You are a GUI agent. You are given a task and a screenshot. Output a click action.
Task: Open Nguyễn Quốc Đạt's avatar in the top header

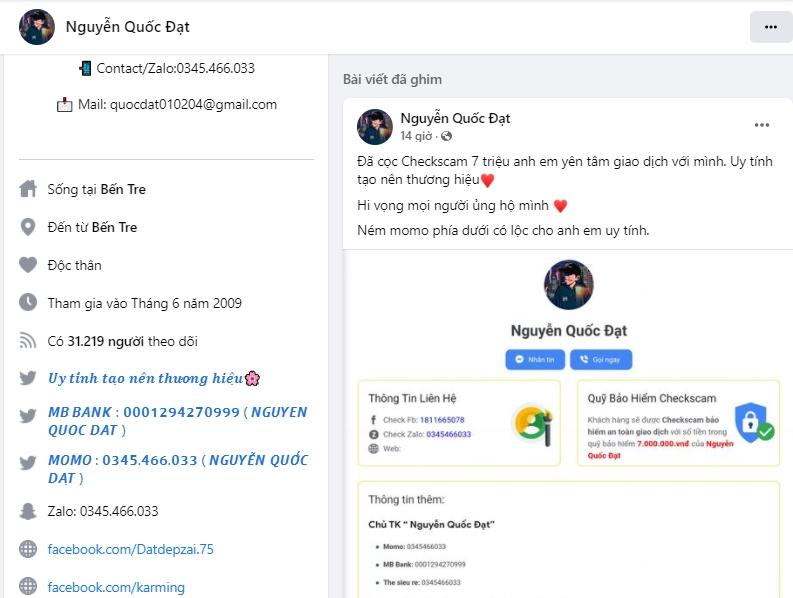(37, 27)
